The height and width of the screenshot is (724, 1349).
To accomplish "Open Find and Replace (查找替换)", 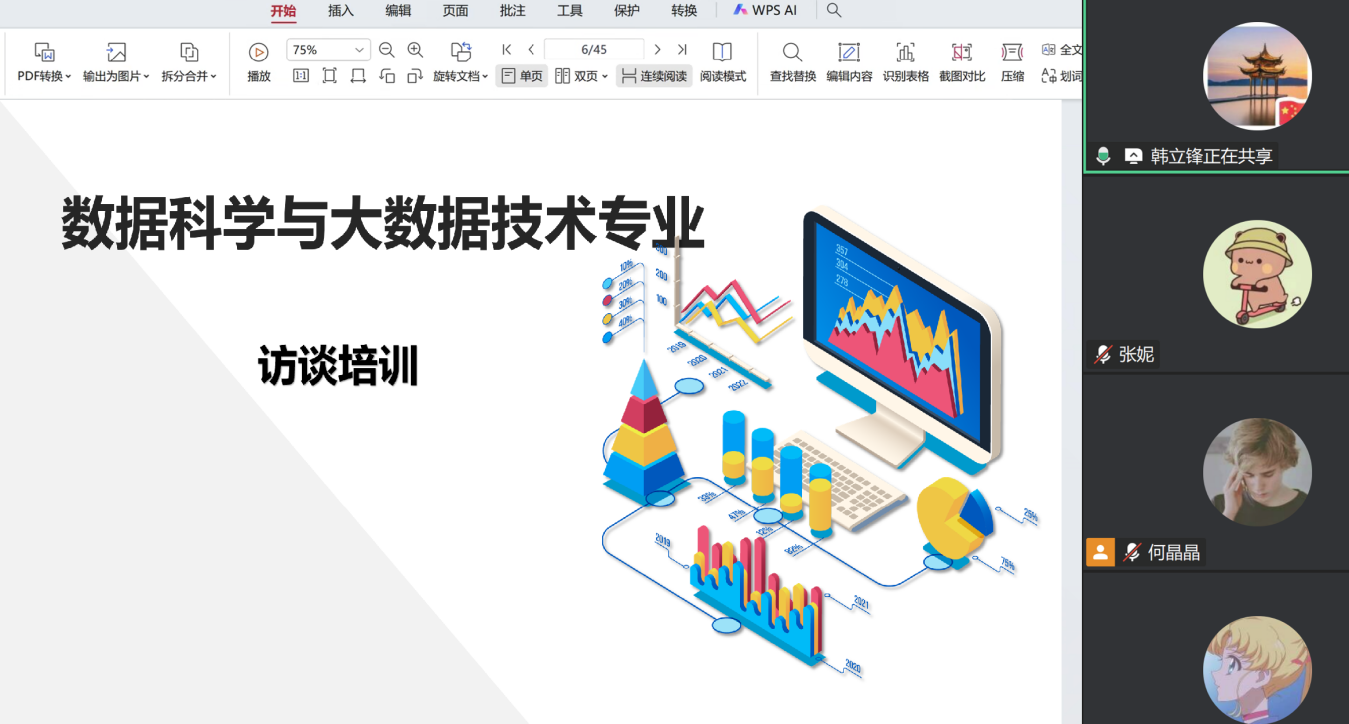I will (x=792, y=62).
